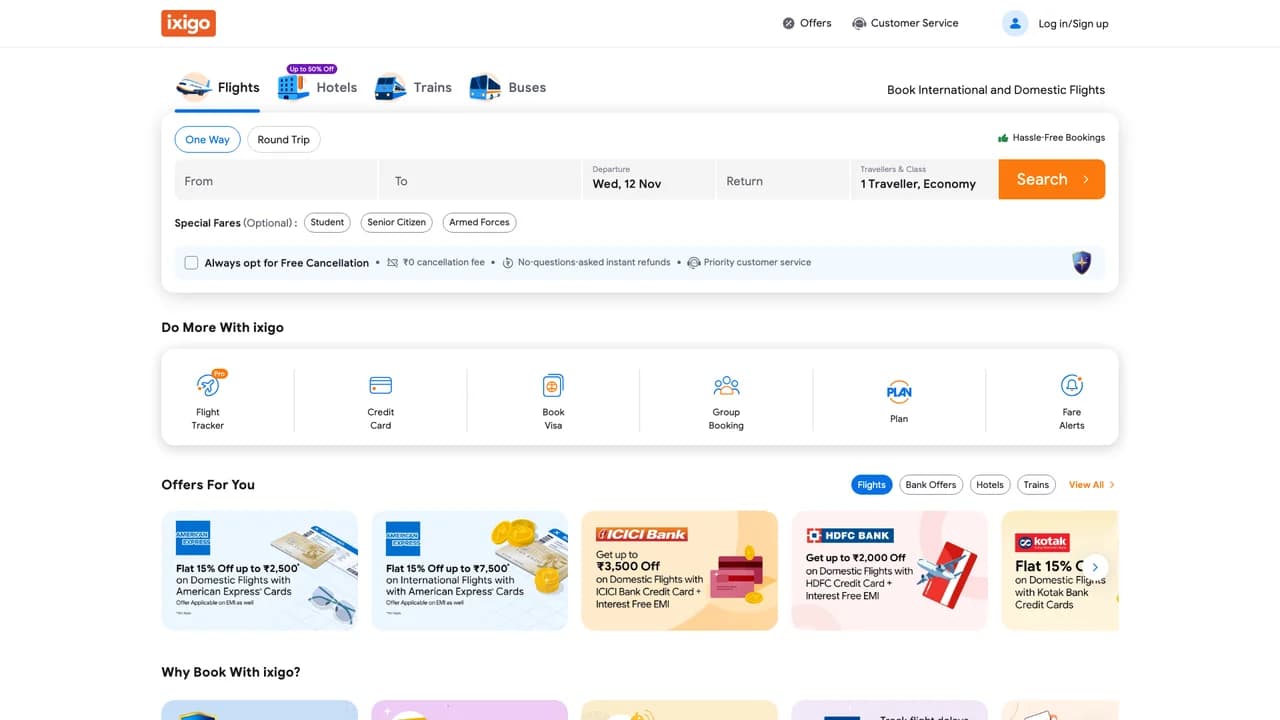
Task: Click the From airport field
Action: [276, 179]
